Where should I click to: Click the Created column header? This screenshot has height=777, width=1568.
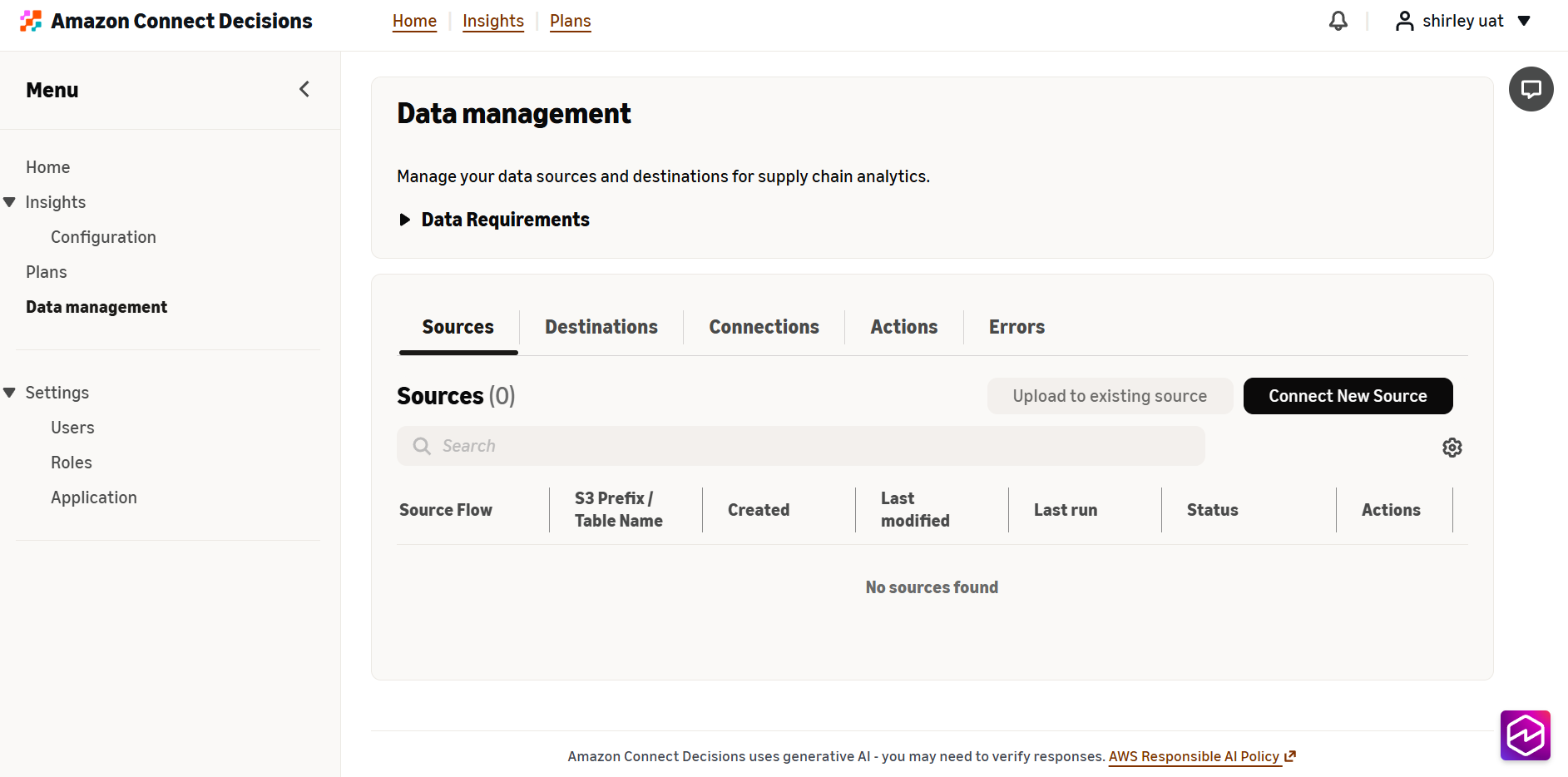tap(759, 510)
